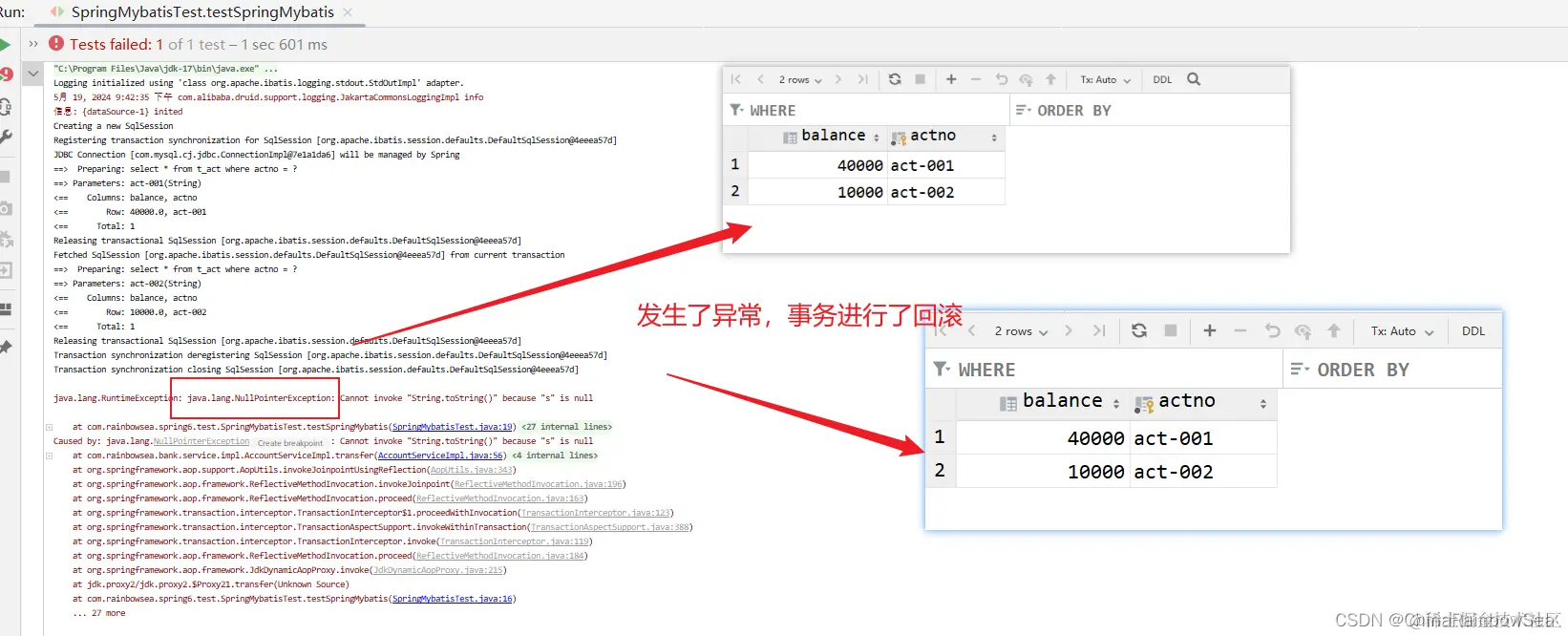Open SpringMybatisTest.java:16 stack trace link

click(454, 599)
